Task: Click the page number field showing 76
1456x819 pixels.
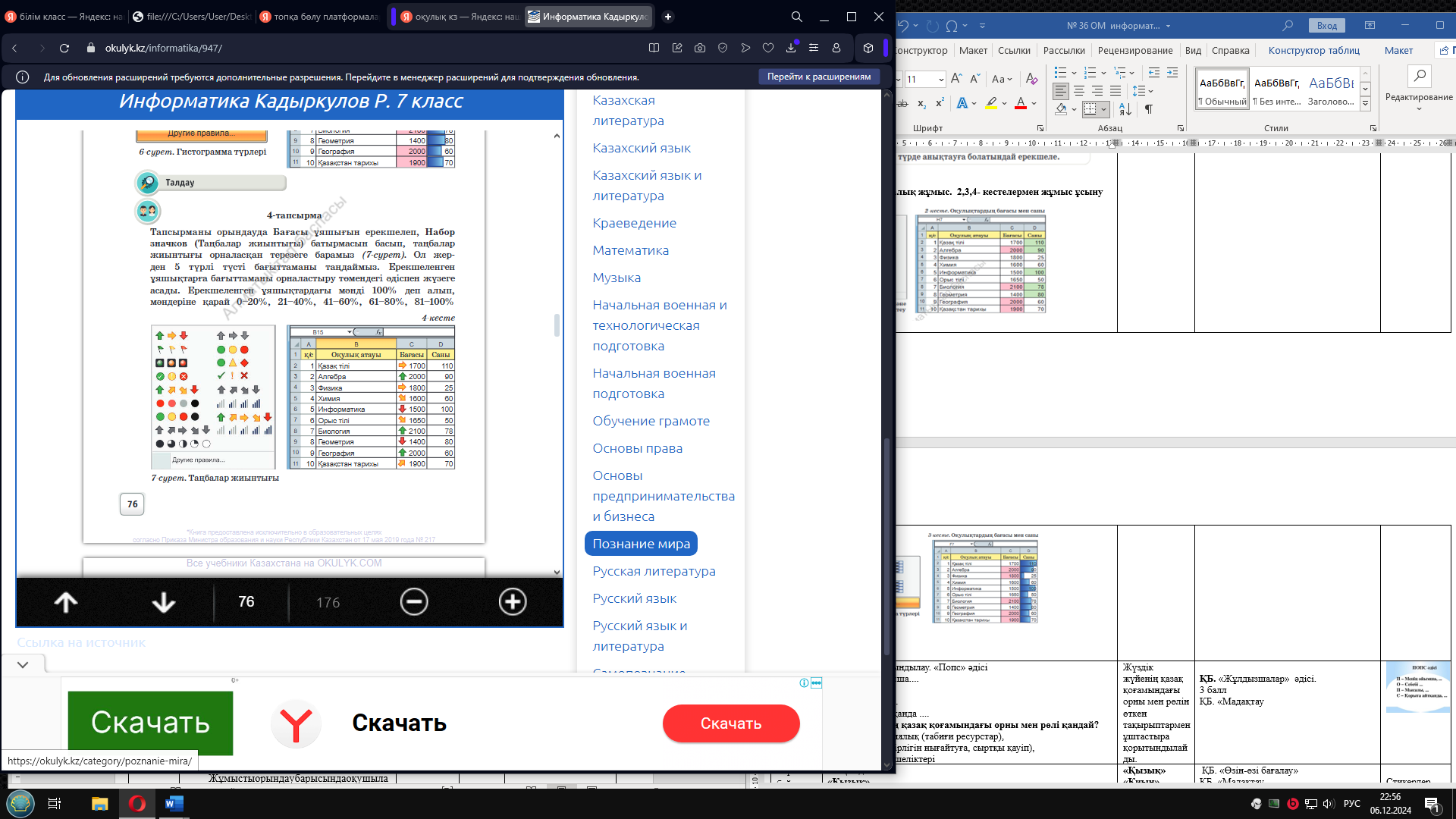Action: pos(246,602)
